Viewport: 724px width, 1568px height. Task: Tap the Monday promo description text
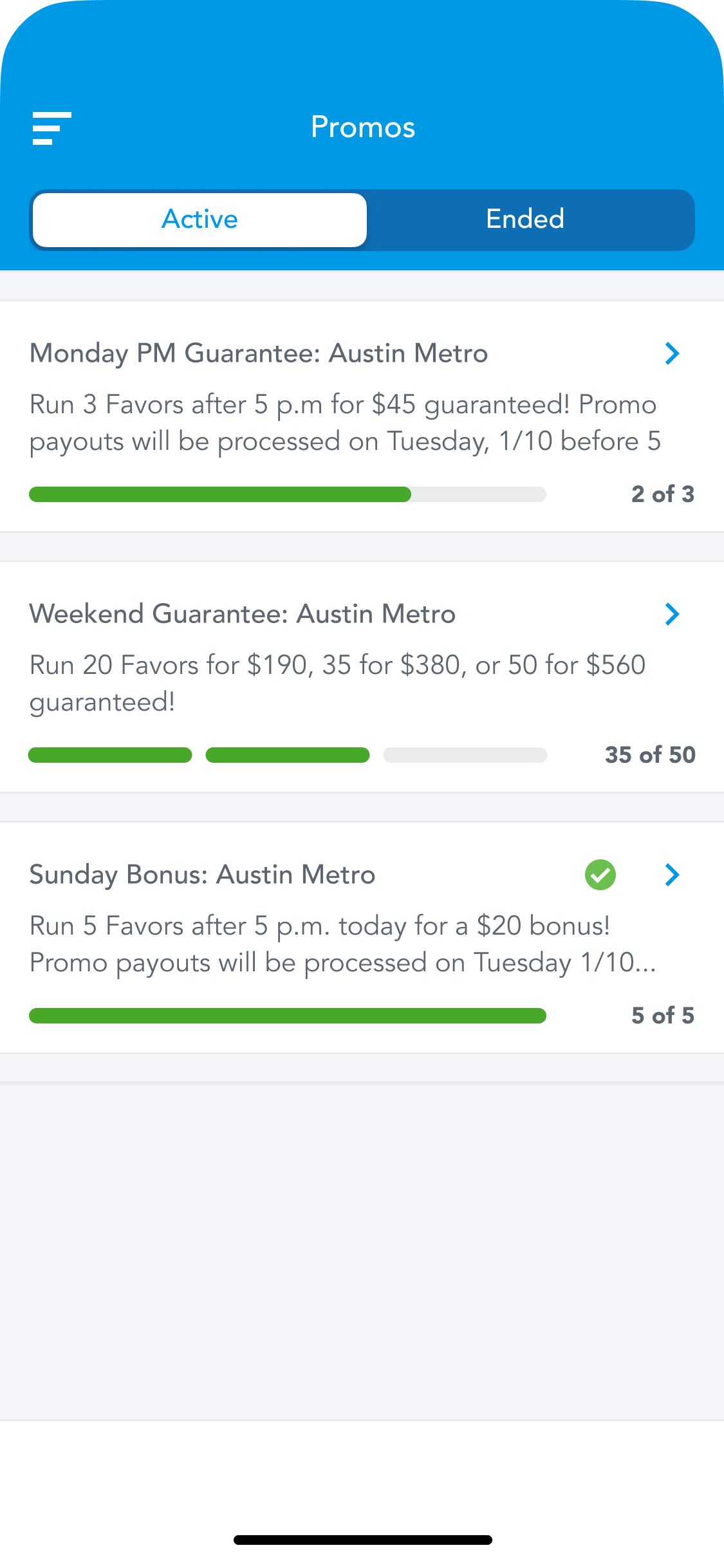click(344, 423)
